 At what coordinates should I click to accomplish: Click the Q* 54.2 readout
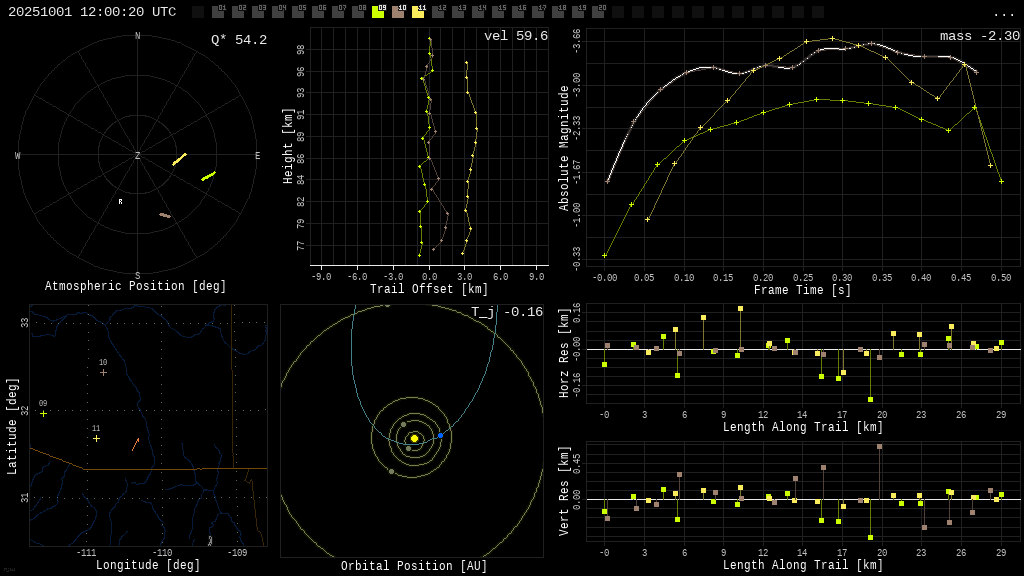[239, 40]
